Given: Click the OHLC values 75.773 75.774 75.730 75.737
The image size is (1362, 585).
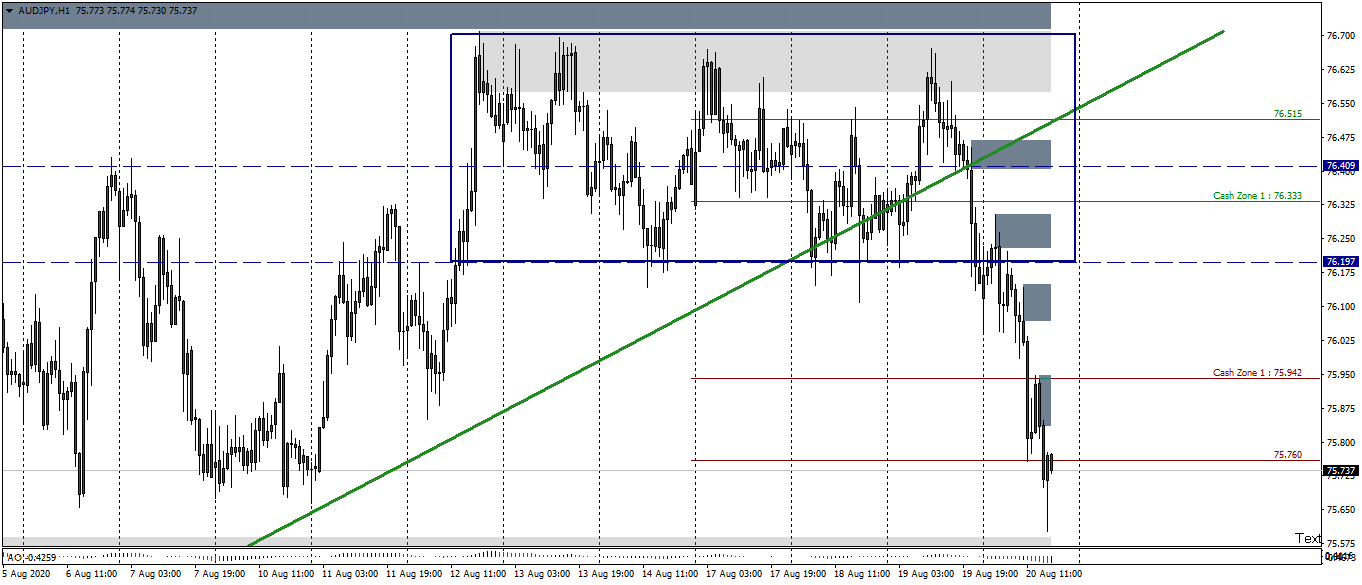Looking at the screenshot, I should [x=136, y=9].
